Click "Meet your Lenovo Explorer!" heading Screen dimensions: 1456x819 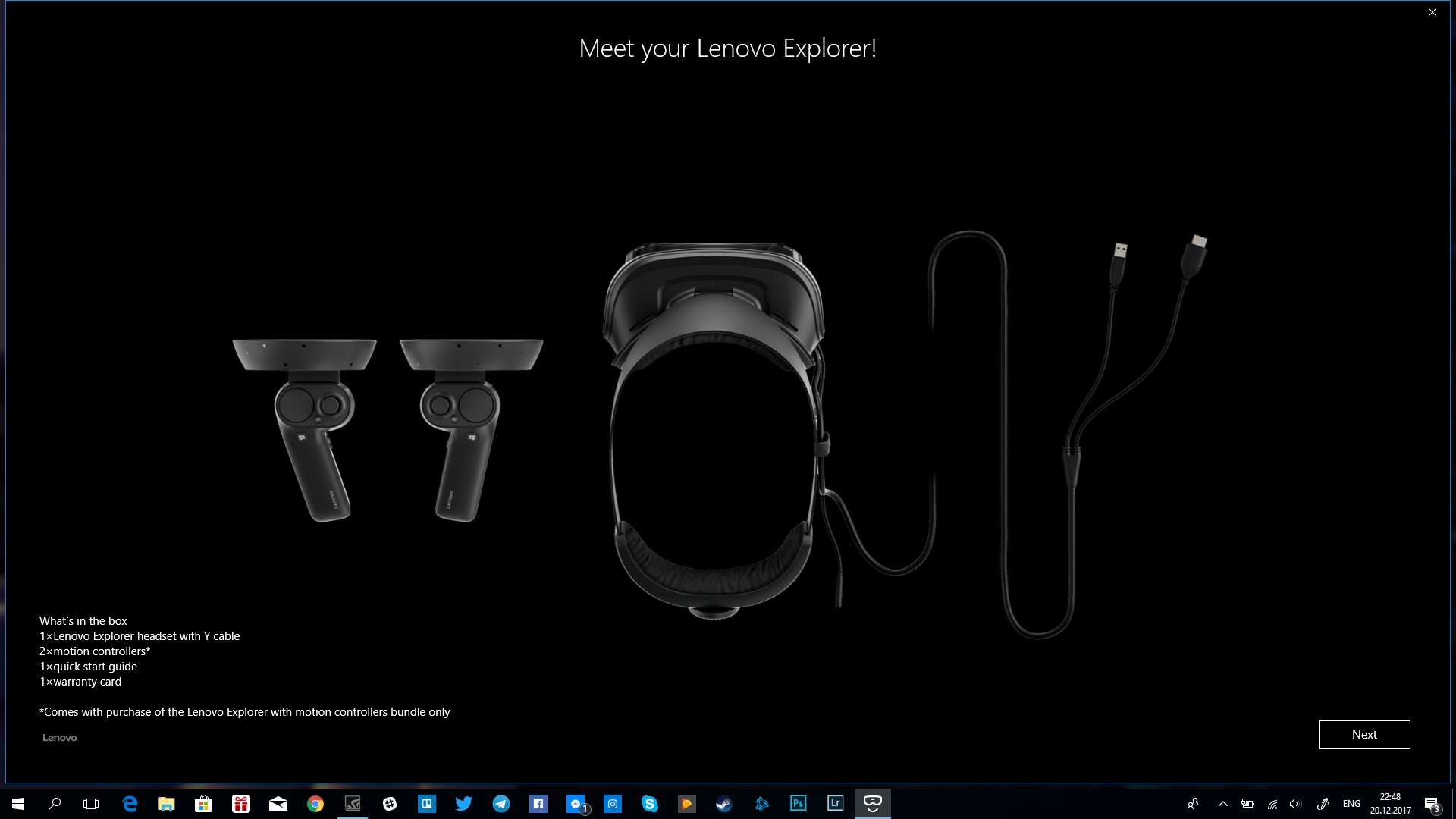(x=727, y=49)
